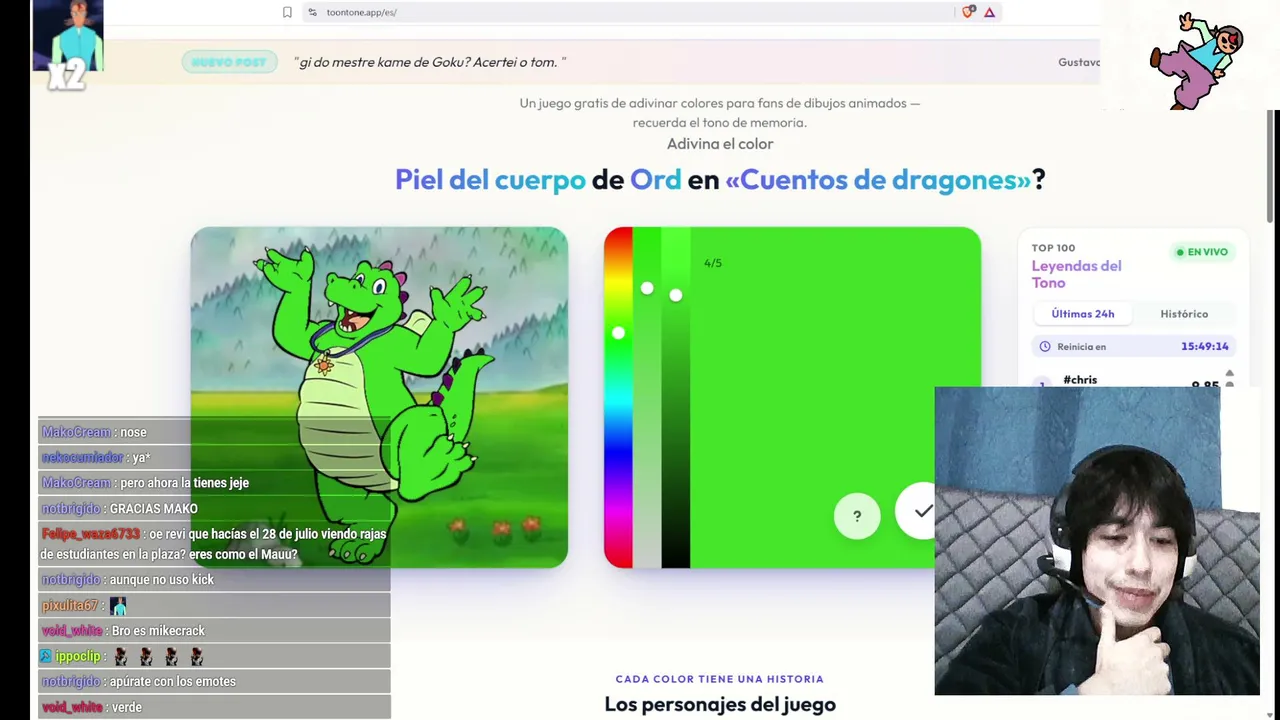Click the '15:49:14' countdown timer
Viewport: 1280px width, 720px height.
(x=1204, y=346)
